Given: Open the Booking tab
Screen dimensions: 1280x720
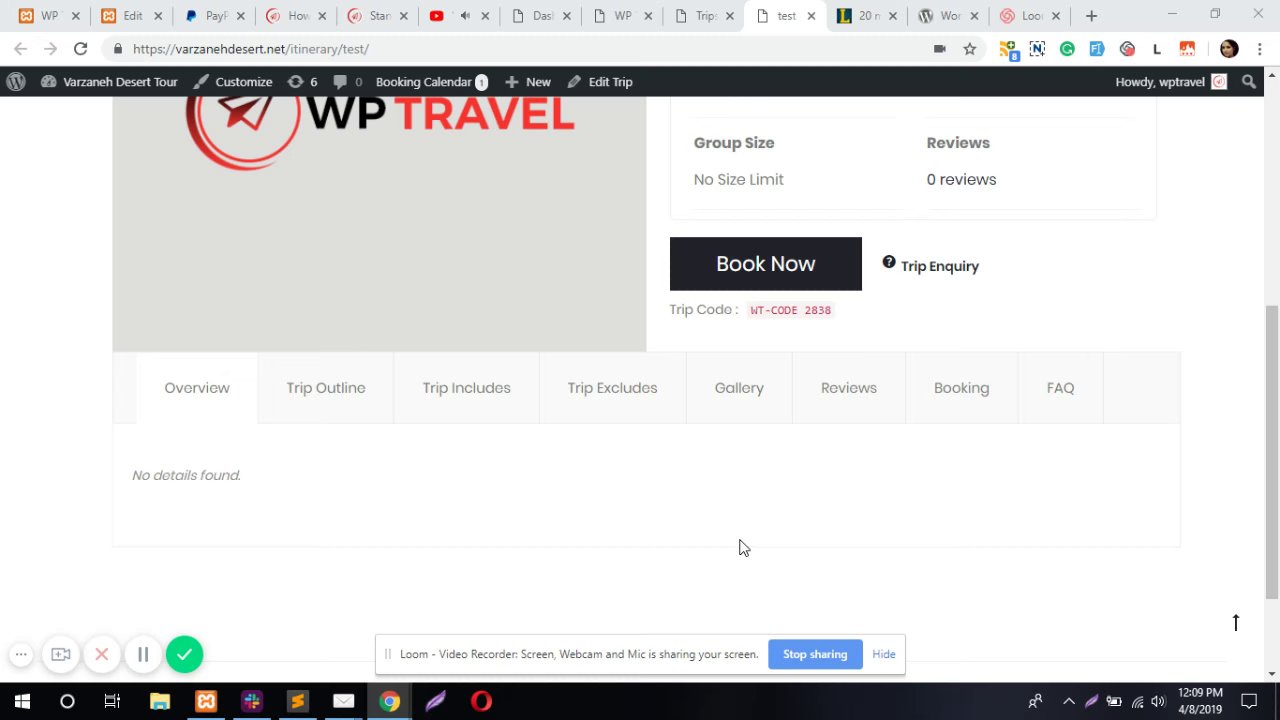Looking at the screenshot, I should 961,388.
